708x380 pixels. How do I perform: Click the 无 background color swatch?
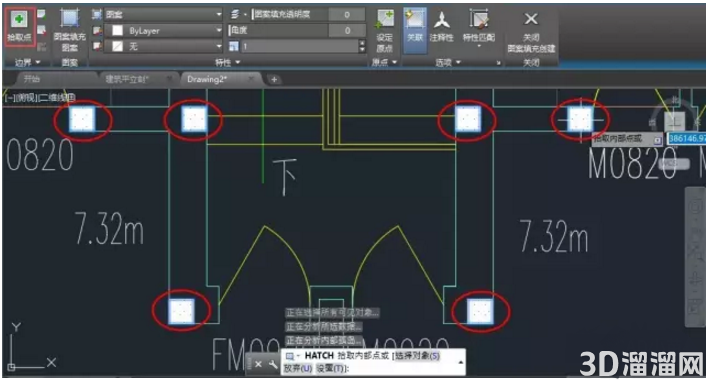click(117, 46)
